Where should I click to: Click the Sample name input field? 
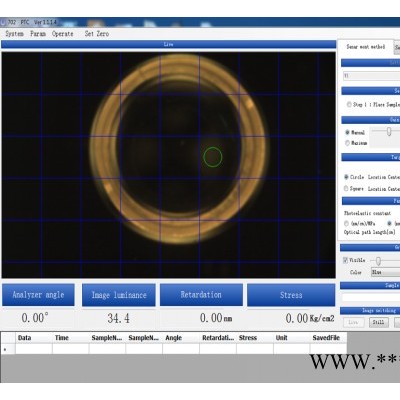click(x=371, y=297)
